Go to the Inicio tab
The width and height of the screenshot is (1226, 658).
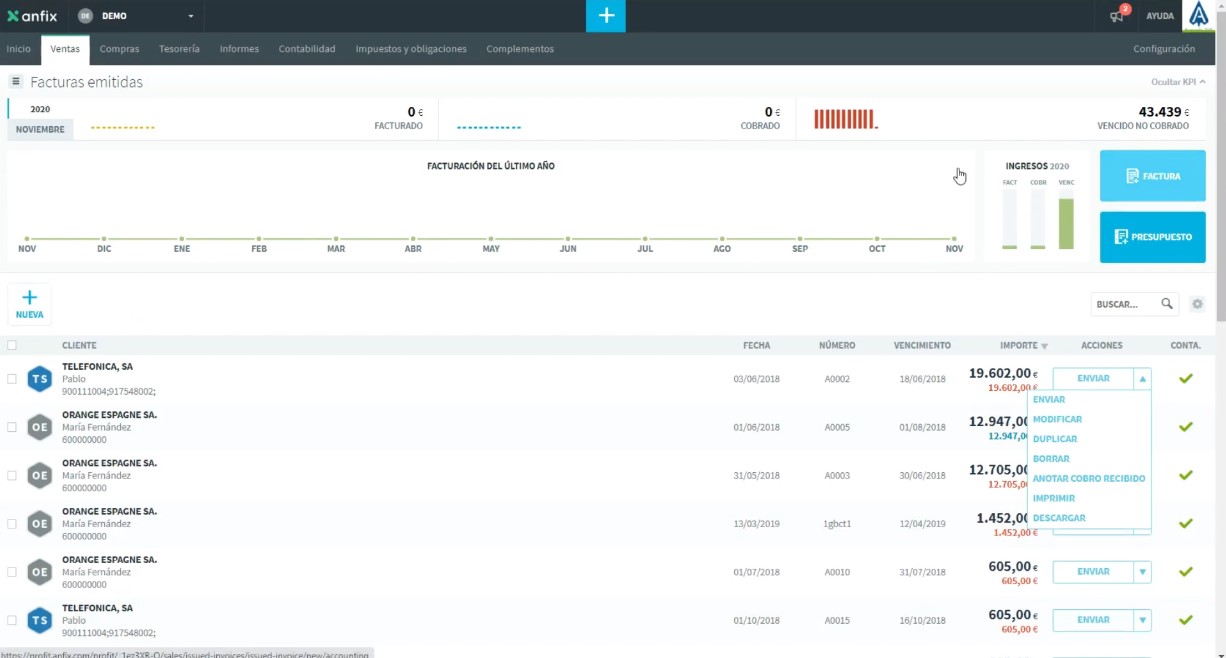(x=19, y=49)
